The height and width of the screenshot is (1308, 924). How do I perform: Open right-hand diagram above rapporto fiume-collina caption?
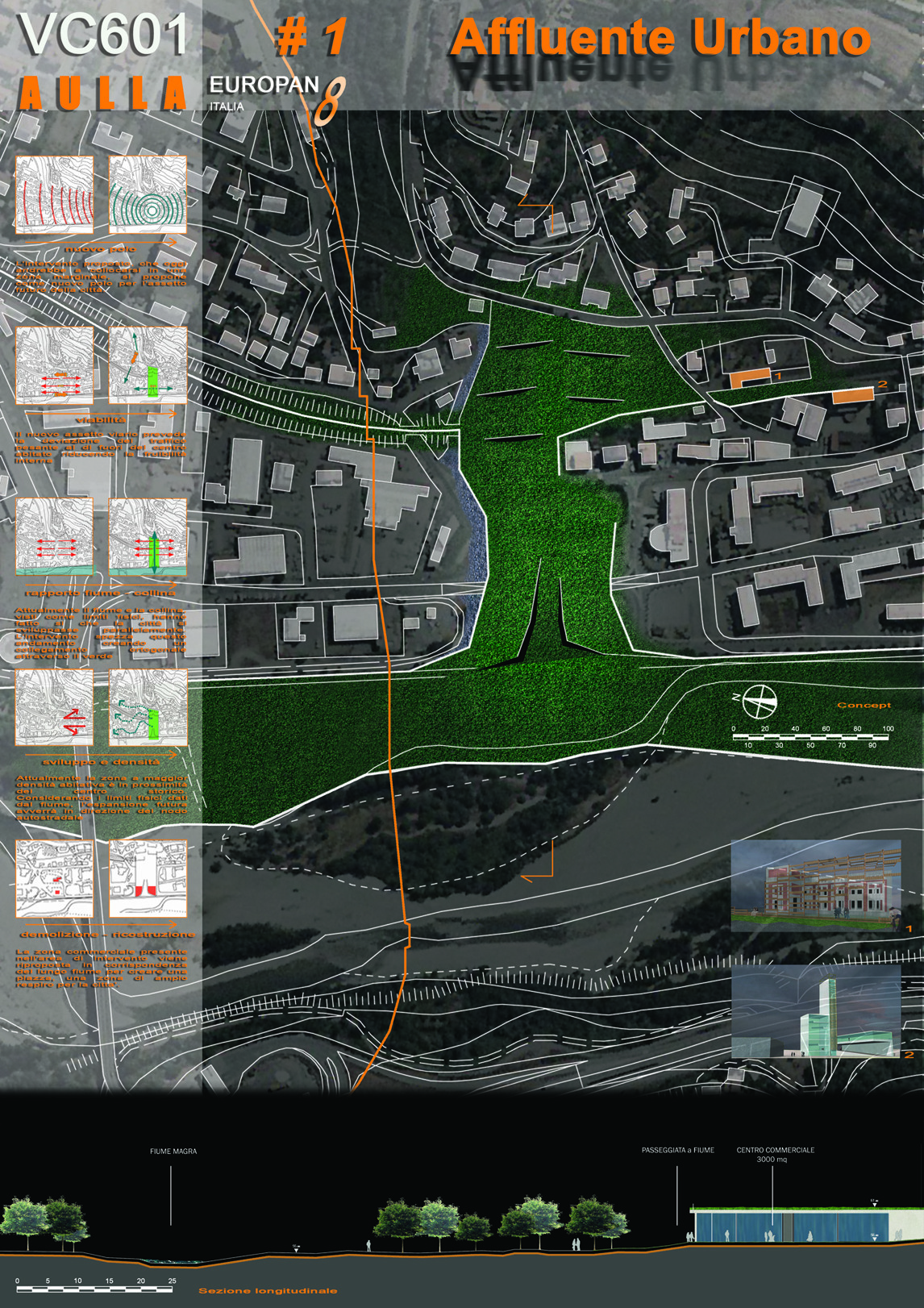(148, 536)
